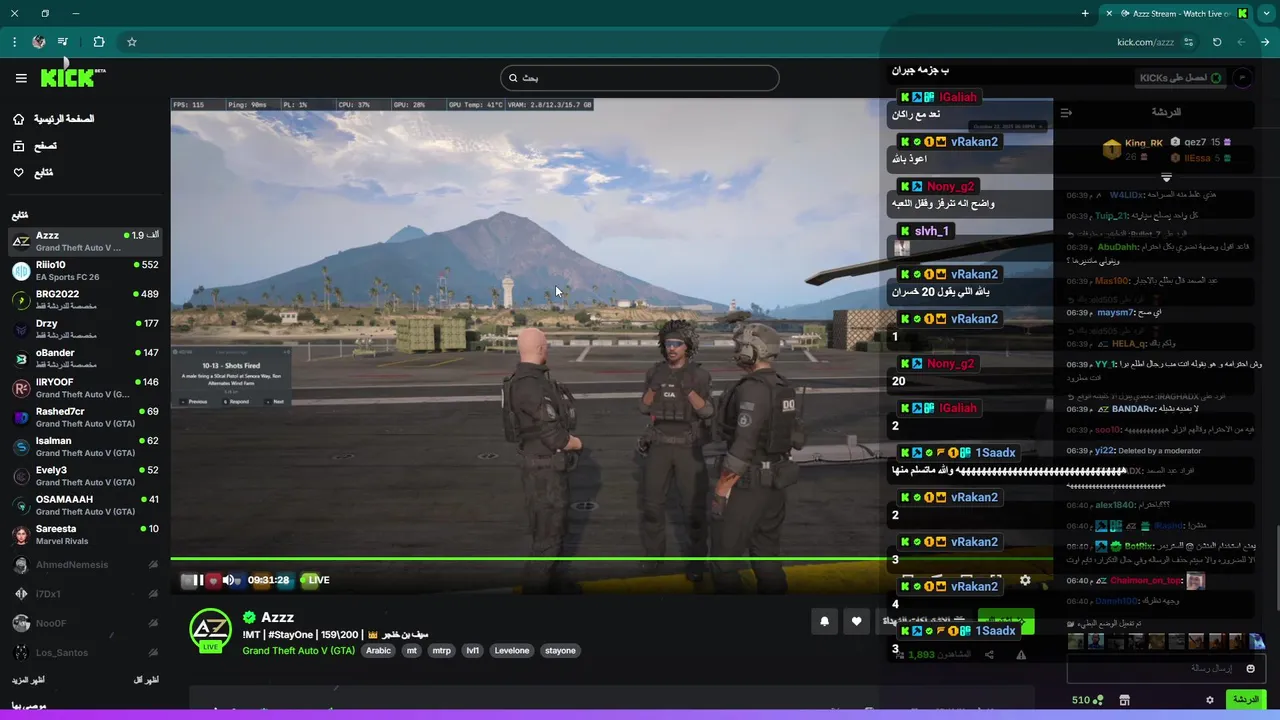Open oBander channel from sidebar
This screenshot has height=720, width=1280.
(x=85, y=358)
